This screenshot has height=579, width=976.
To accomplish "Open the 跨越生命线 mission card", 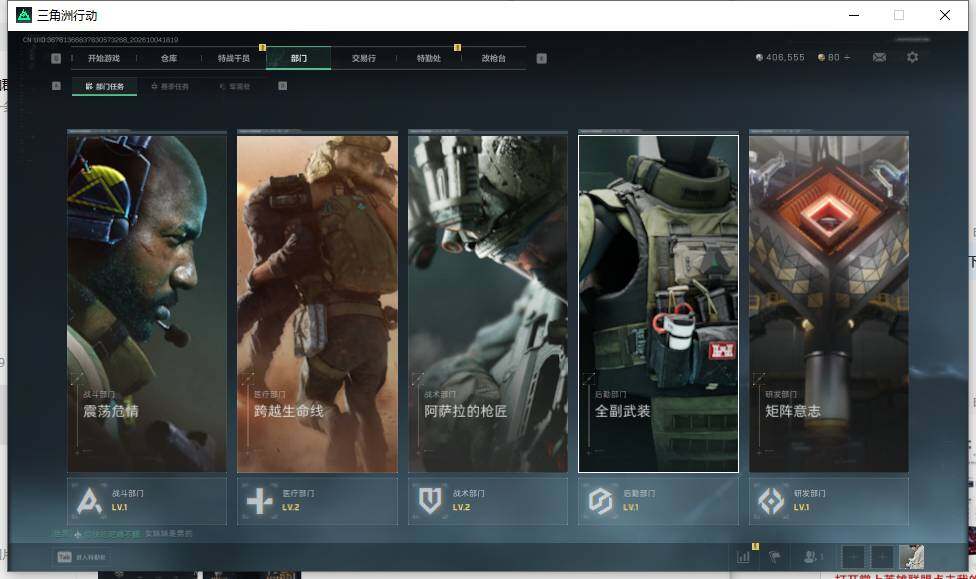I will tap(317, 304).
